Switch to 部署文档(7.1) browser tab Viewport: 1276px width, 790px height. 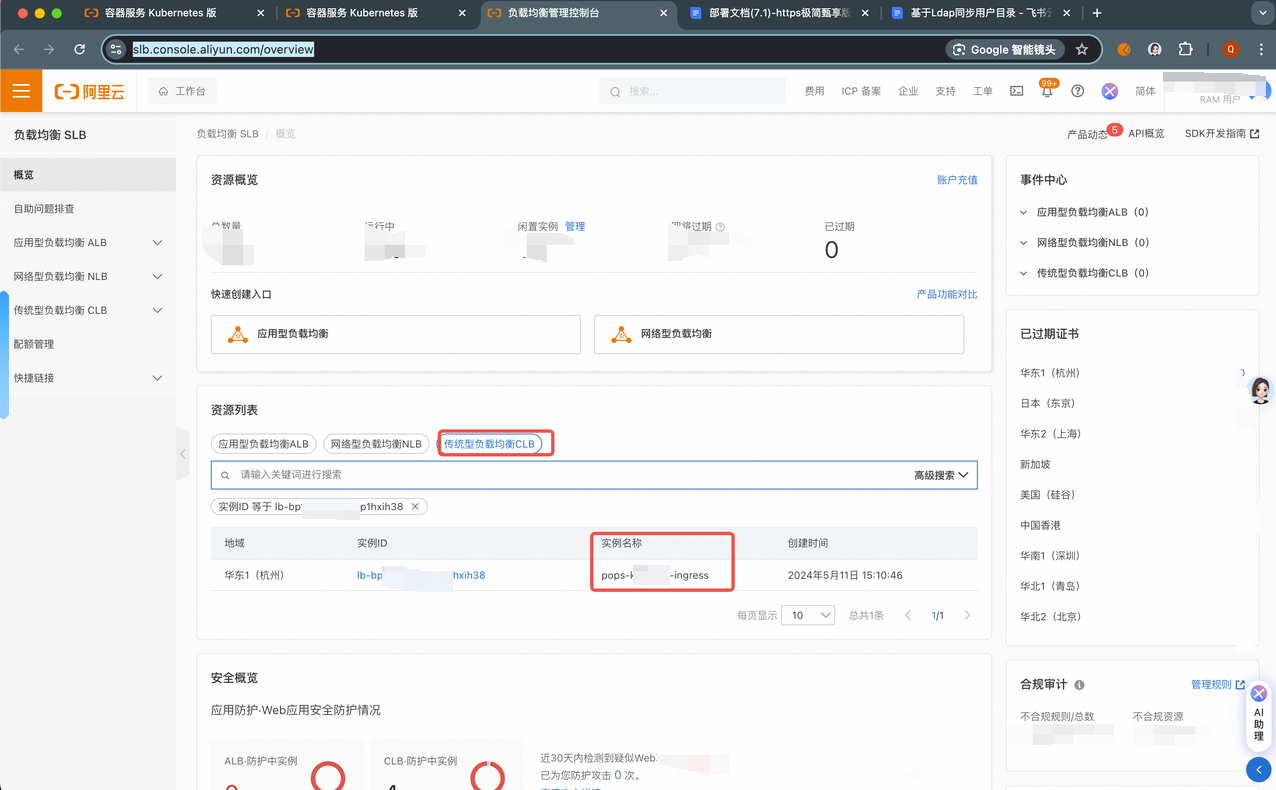[779, 14]
